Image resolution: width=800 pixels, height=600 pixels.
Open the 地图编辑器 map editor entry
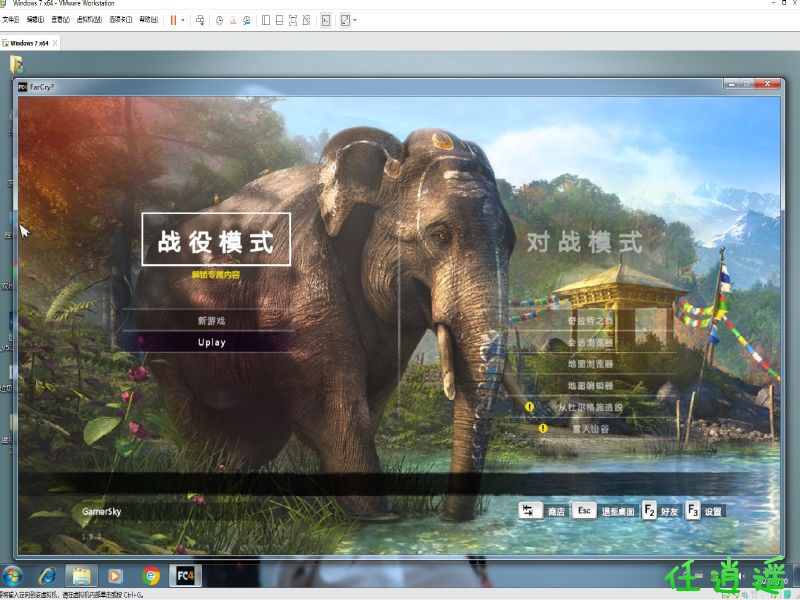(591, 386)
